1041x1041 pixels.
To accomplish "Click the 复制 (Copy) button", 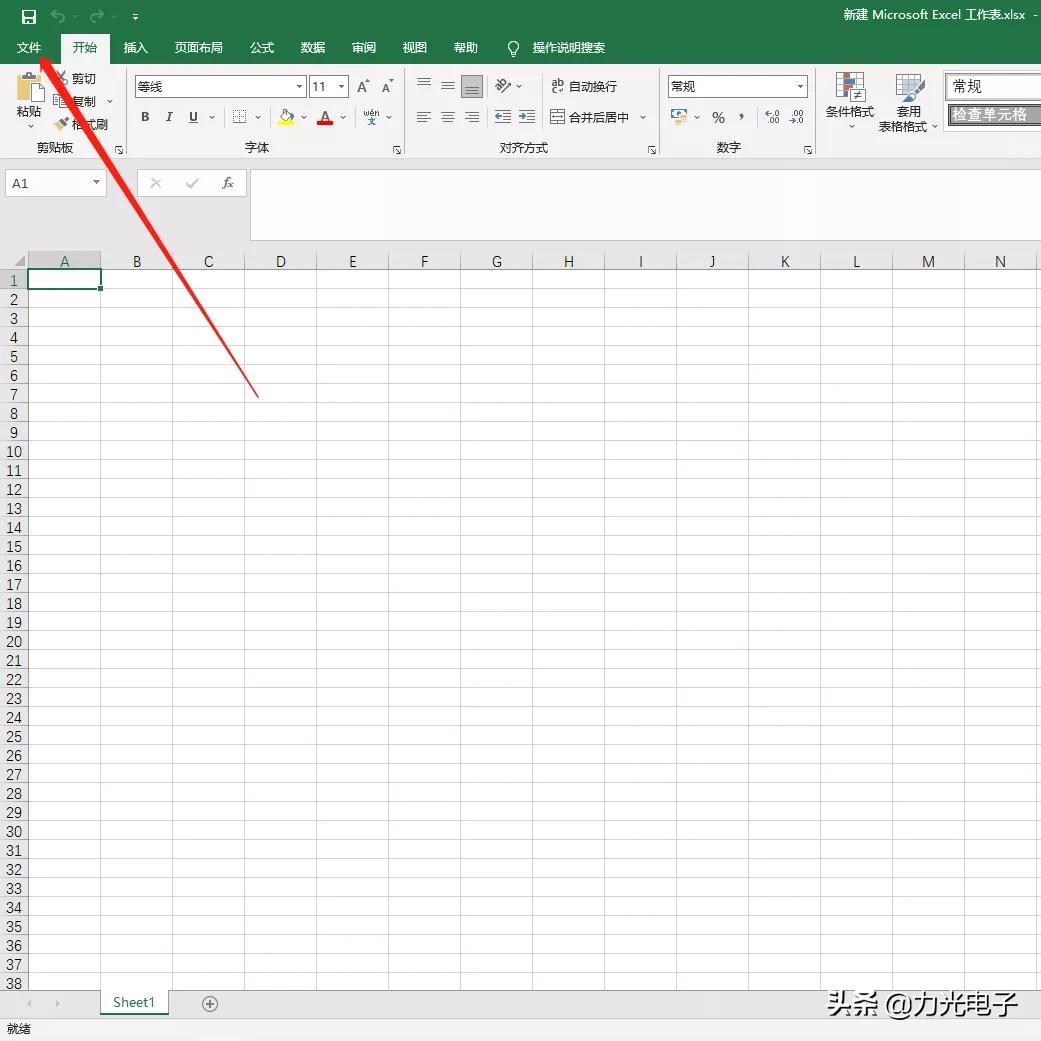I will [80, 100].
